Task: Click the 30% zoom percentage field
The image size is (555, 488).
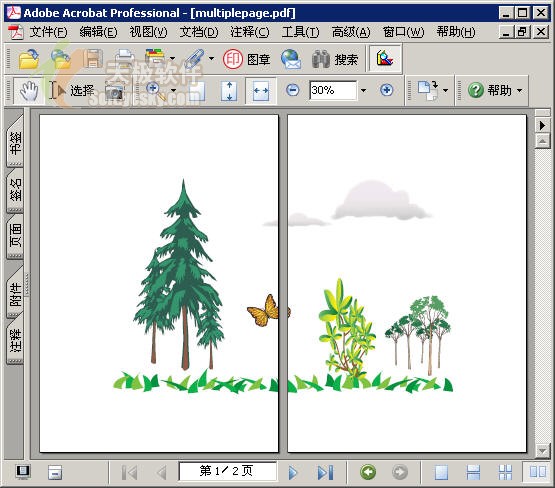Action: coord(333,90)
